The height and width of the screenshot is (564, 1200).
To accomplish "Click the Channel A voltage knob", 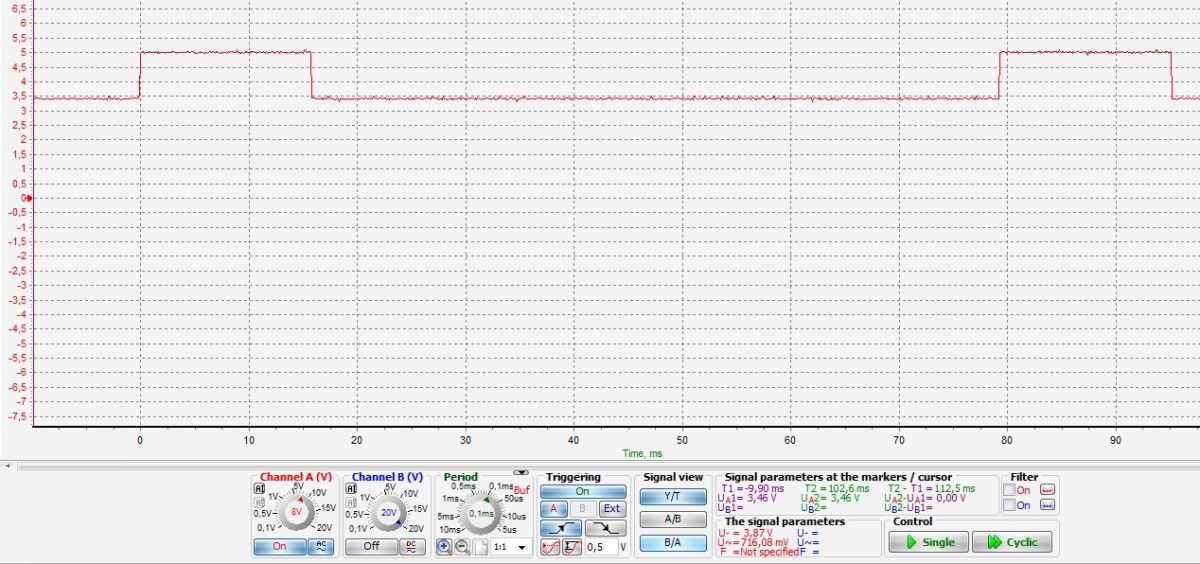I will (296, 511).
